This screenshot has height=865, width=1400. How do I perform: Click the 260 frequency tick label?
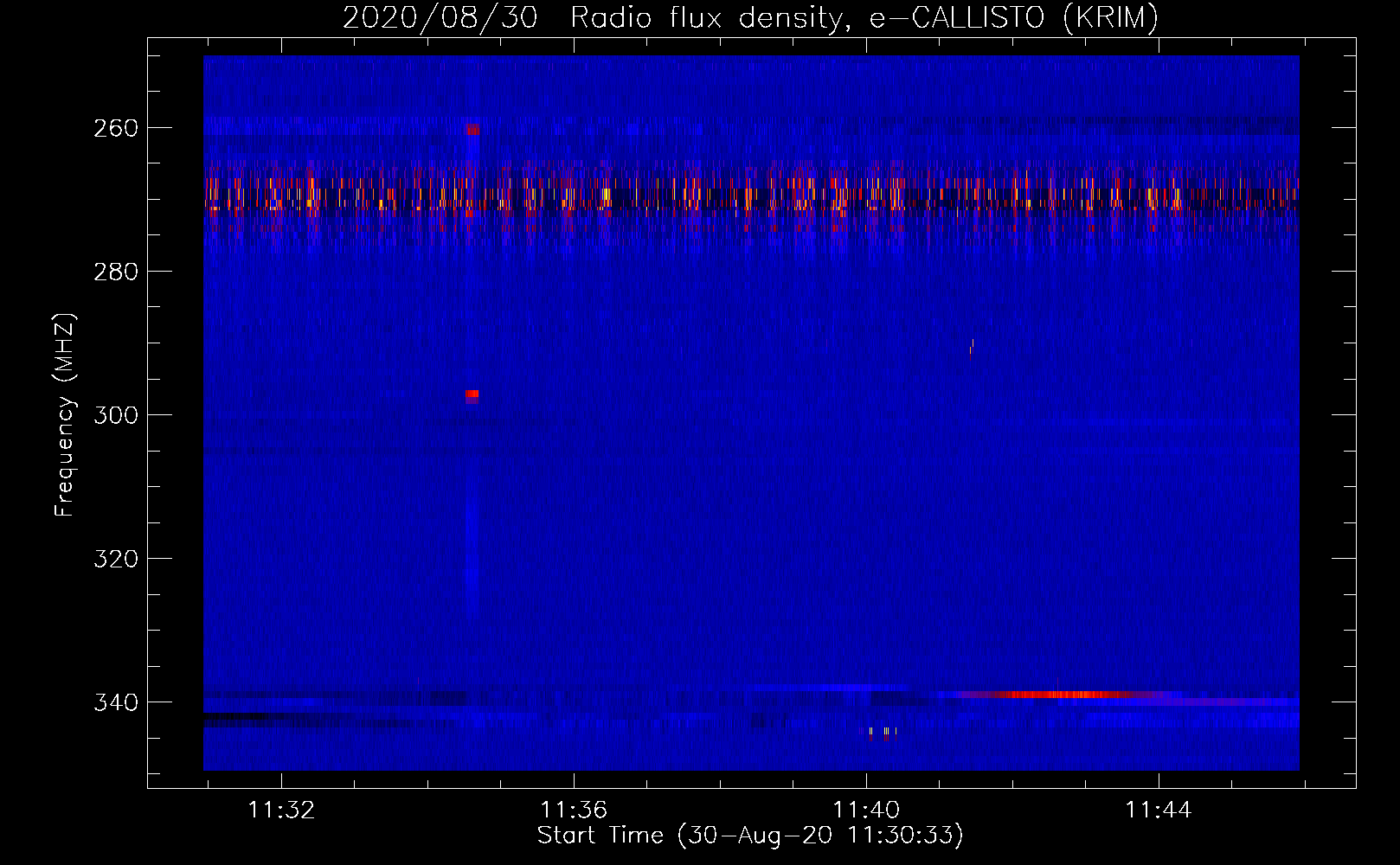pyautogui.click(x=116, y=128)
